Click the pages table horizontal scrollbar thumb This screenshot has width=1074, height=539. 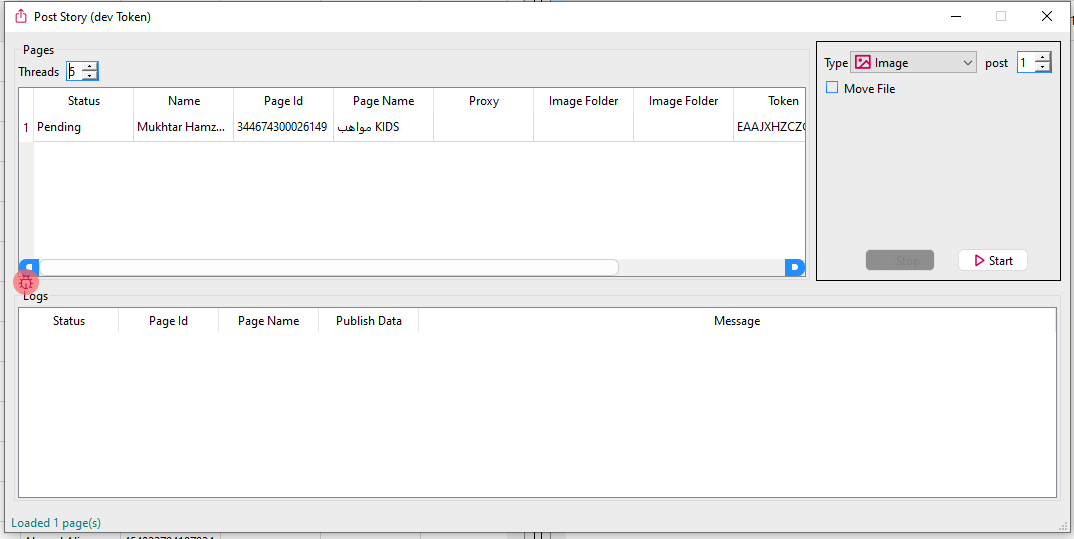coord(329,267)
